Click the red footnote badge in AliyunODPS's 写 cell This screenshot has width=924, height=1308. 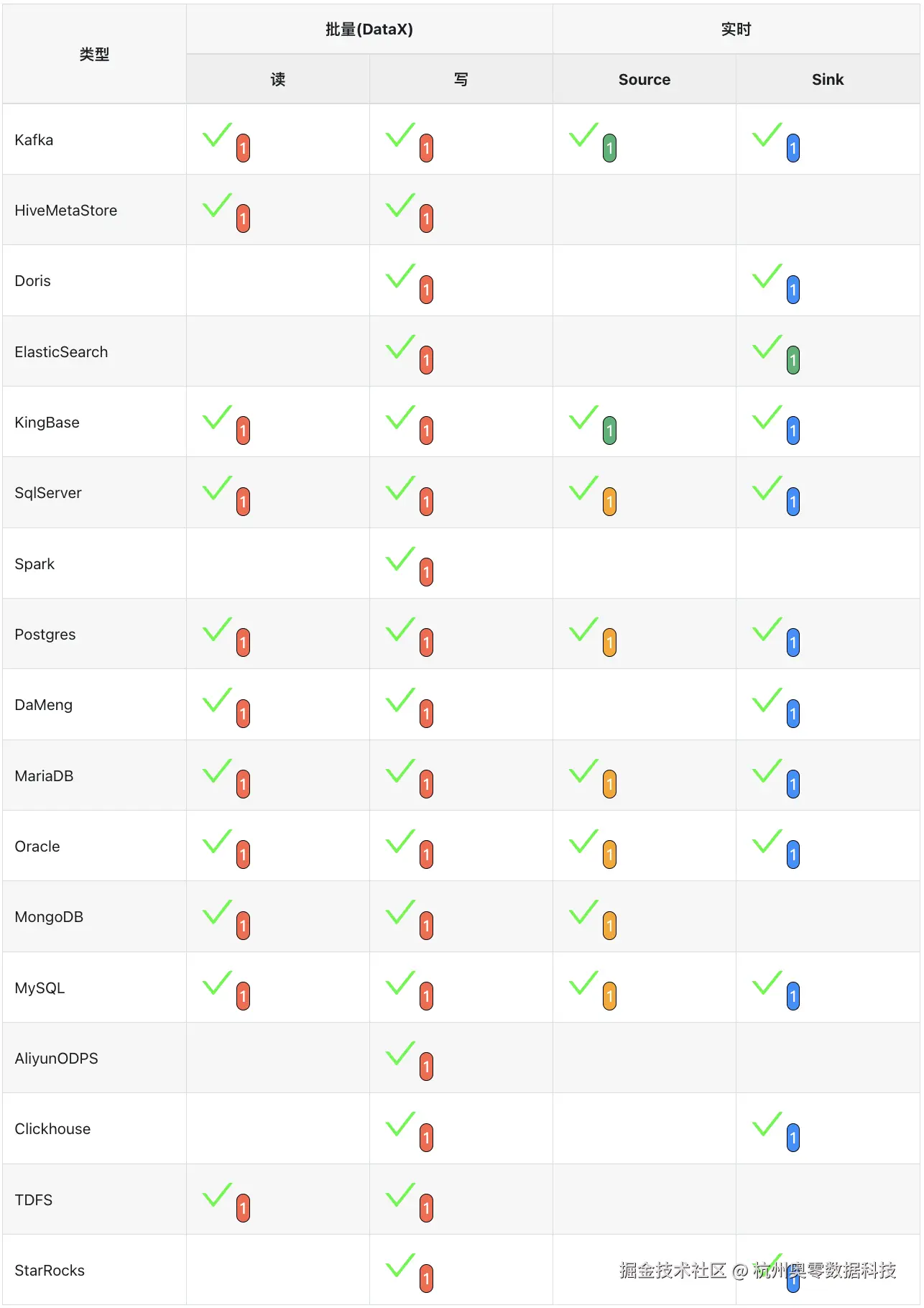426,1067
